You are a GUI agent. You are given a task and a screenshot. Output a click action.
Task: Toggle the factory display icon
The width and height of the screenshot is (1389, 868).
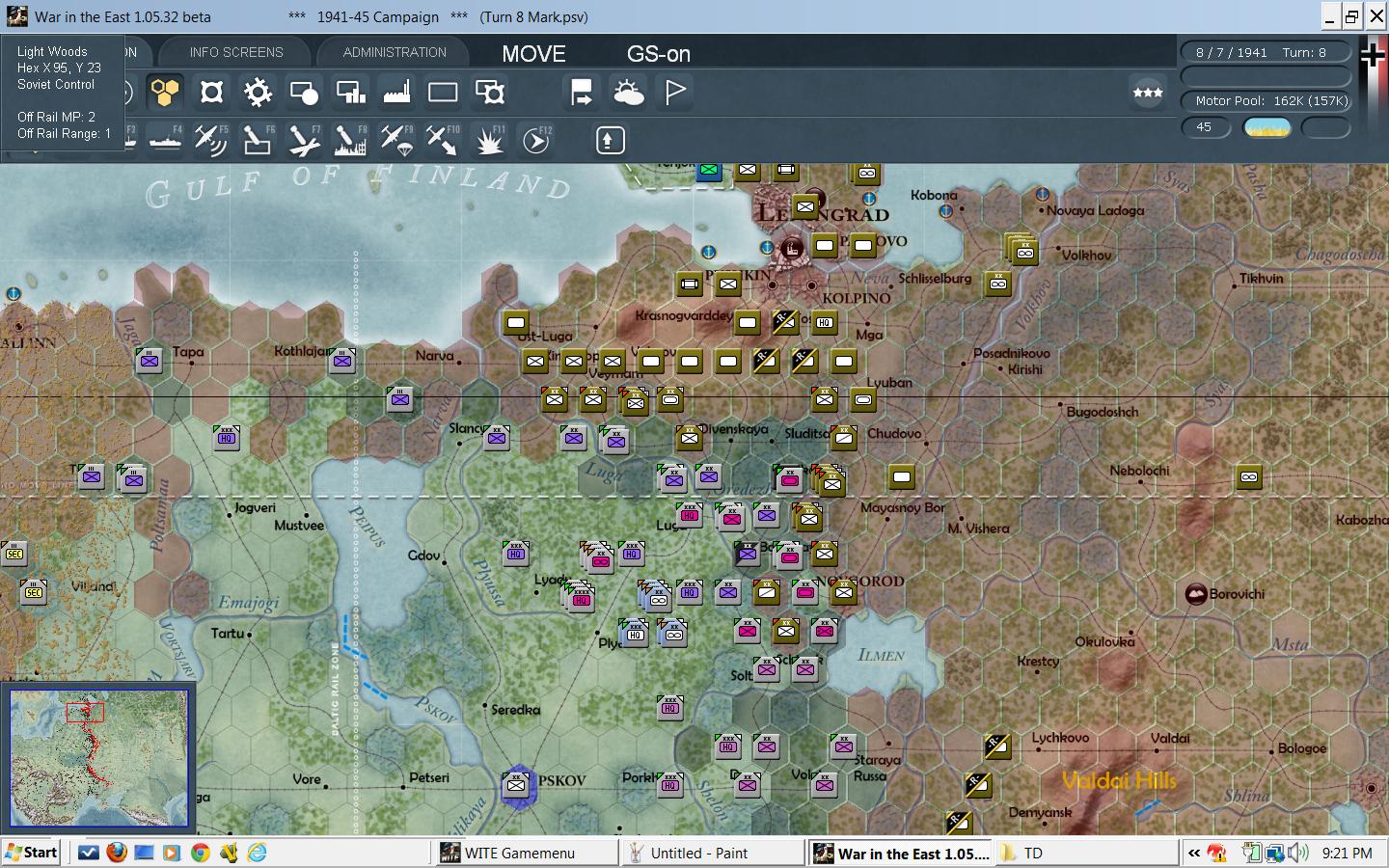pyautogui.click(x=396, y=92)
